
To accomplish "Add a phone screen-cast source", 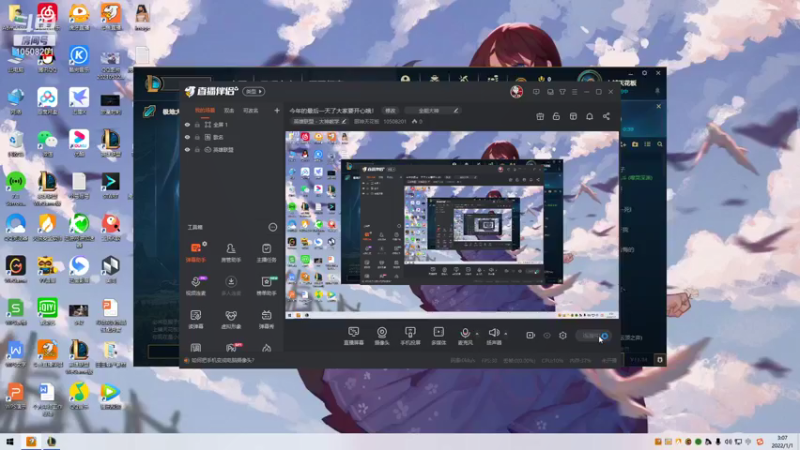I will click(x=410, y=336).
